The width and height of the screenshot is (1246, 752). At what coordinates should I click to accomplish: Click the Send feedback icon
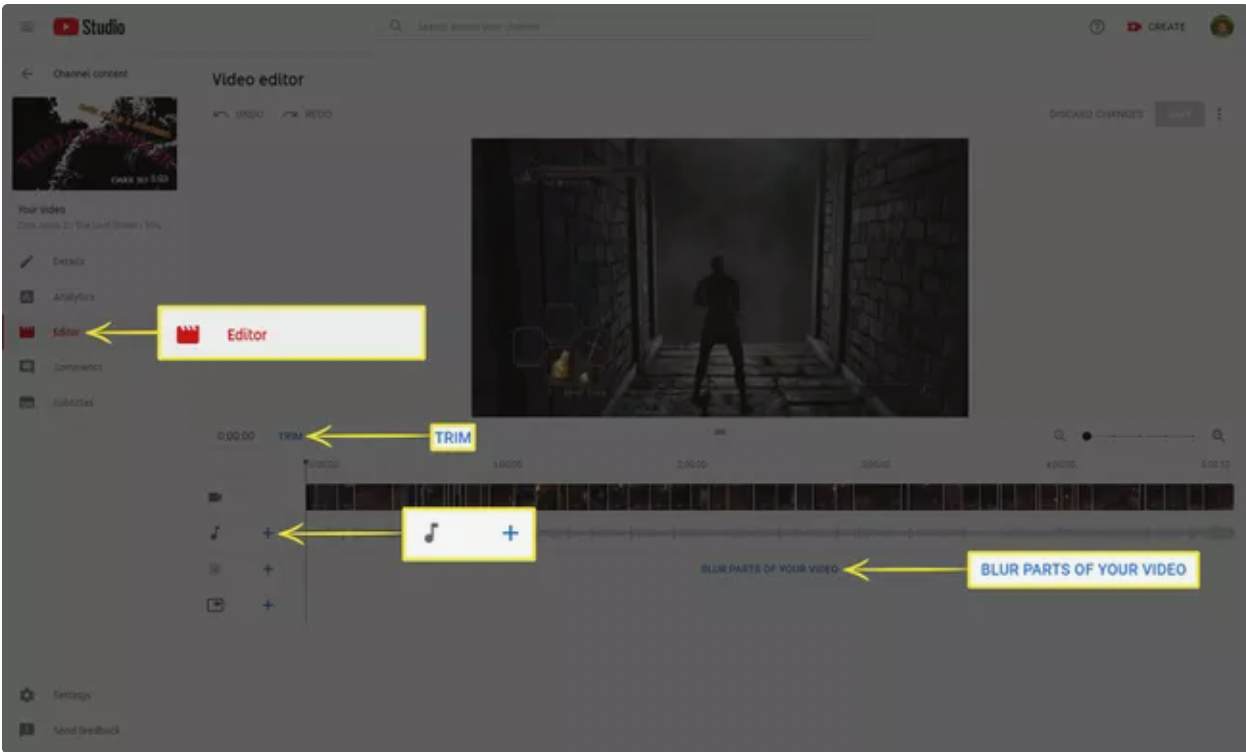28,730
